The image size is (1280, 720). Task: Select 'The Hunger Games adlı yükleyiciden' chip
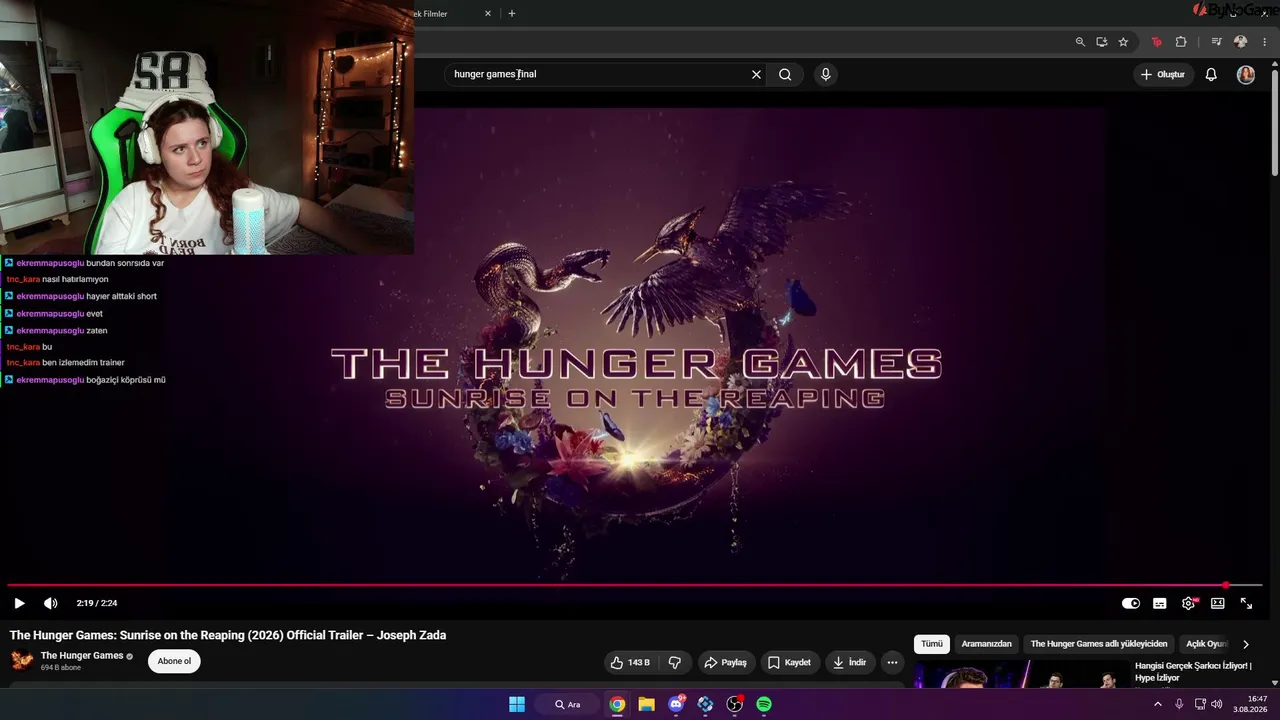pos(1099,644)
